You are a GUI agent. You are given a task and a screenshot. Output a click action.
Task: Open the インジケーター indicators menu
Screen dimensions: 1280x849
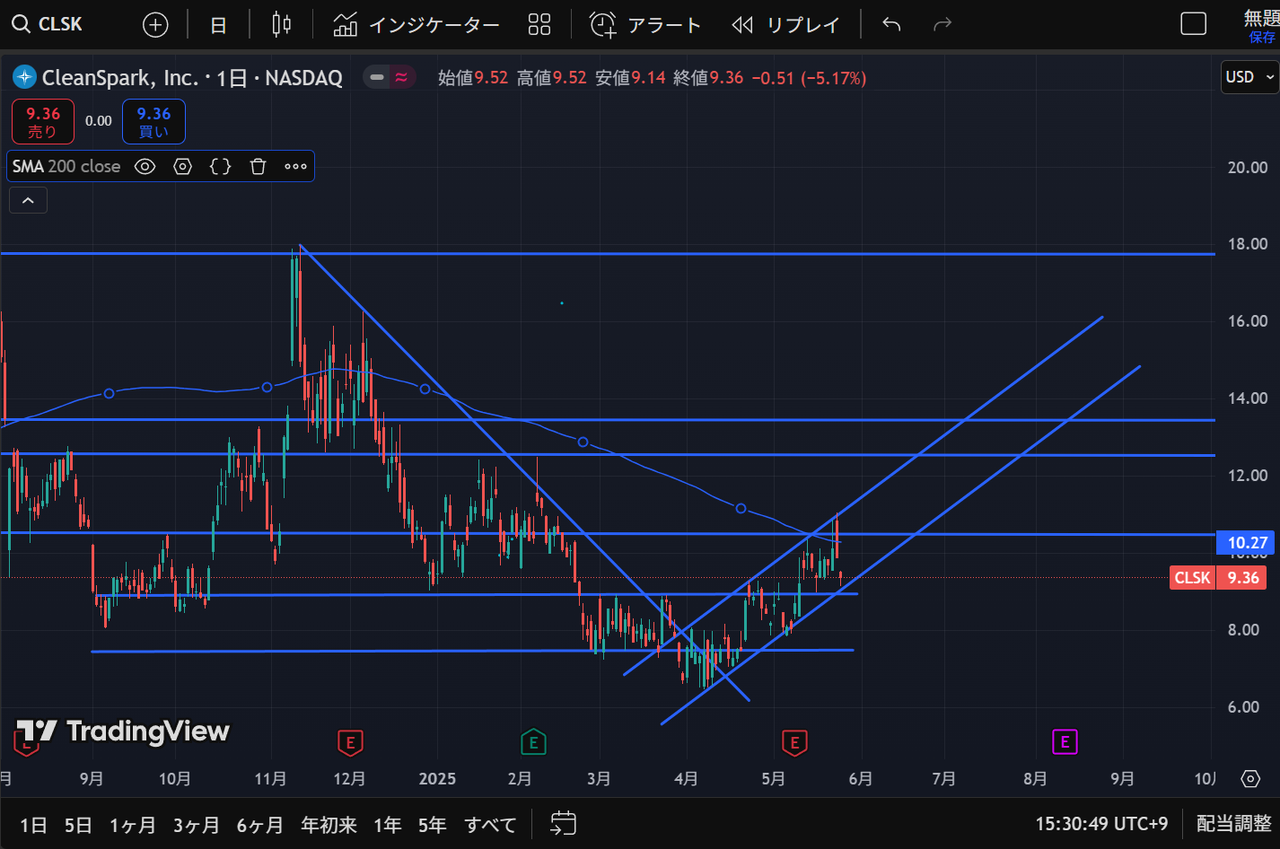416,25
